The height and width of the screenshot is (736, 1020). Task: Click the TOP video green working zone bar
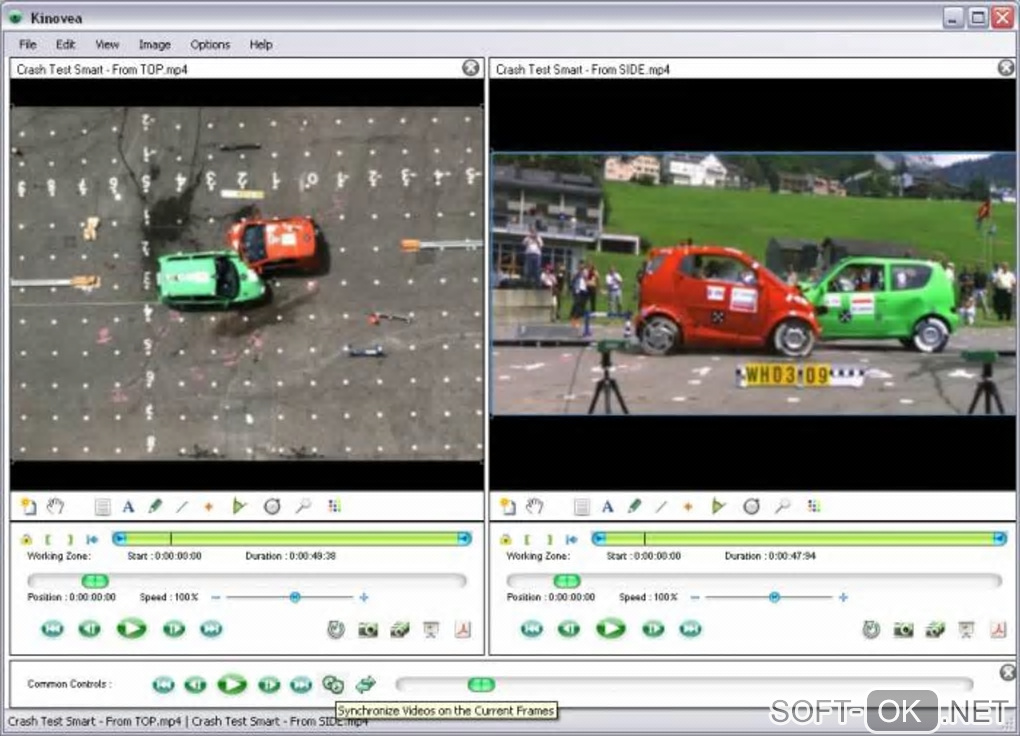pos(291,538)
